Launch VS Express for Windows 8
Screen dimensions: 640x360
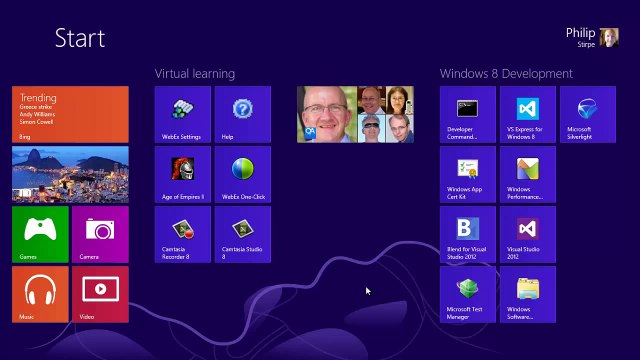[x=528, y=114]
